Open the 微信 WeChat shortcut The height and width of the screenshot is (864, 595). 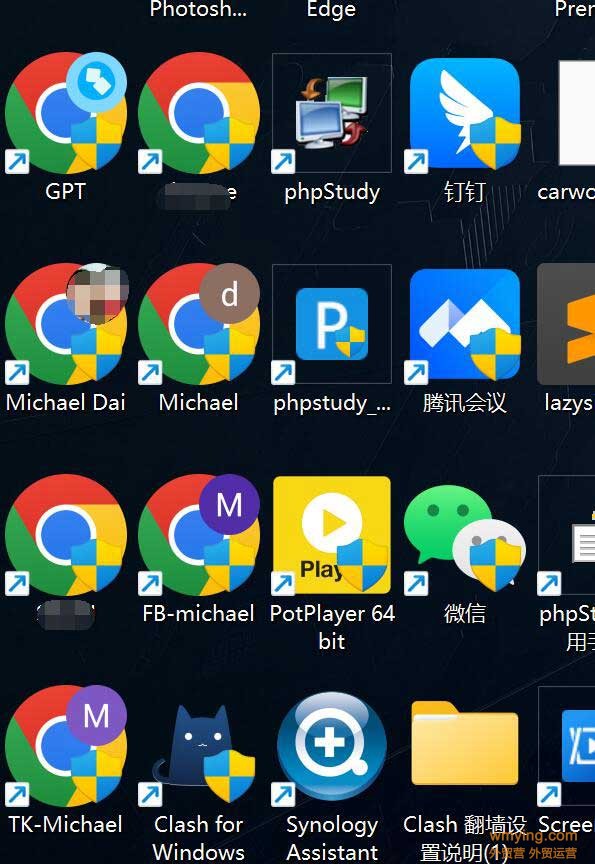pyautogui.click(x=464, y=537)
